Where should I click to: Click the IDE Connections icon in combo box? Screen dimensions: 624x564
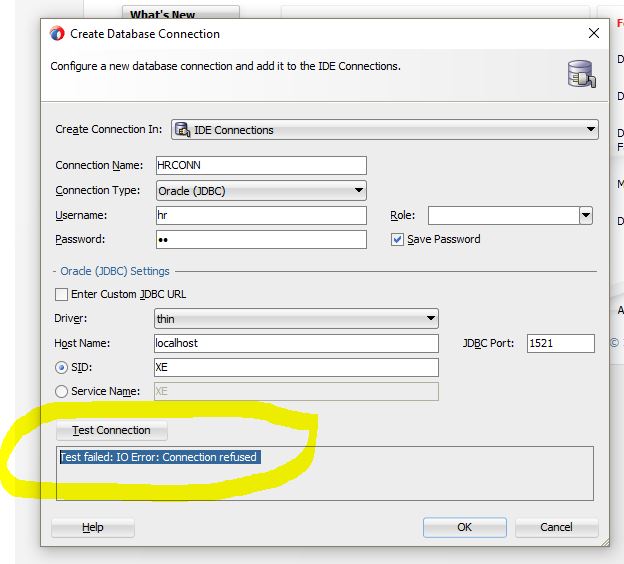pos(182,129)
